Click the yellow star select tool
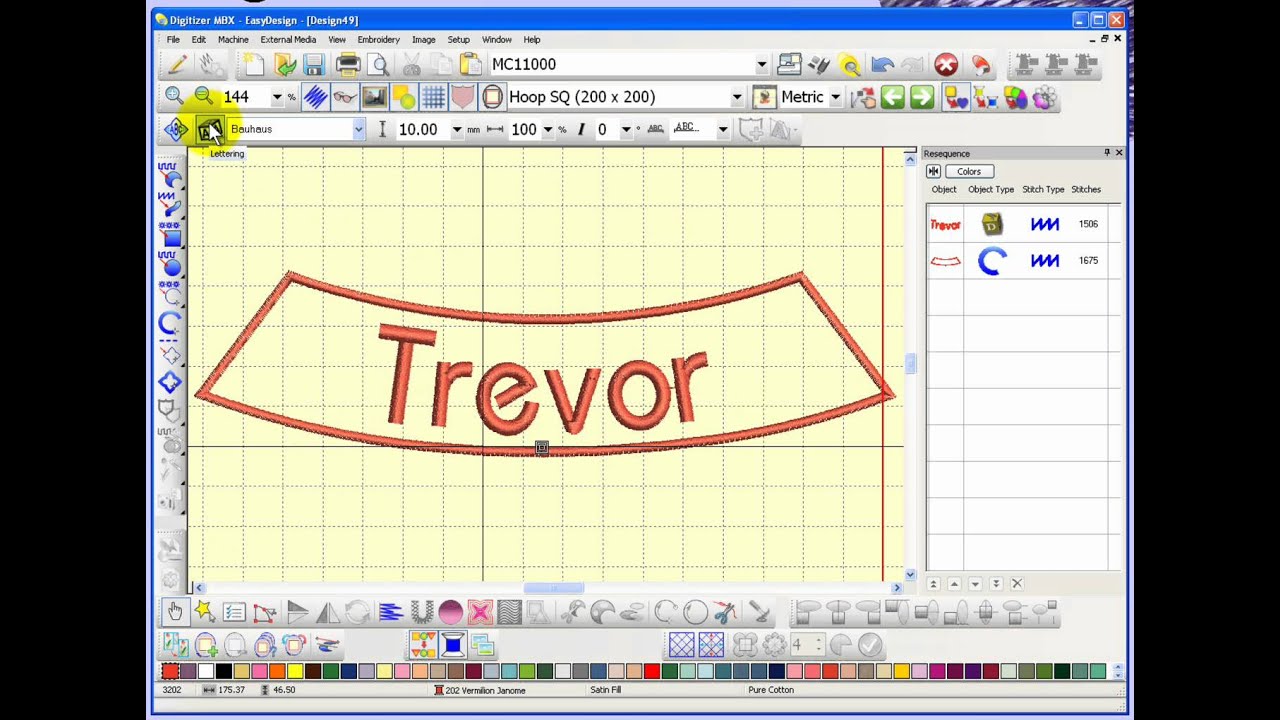The image size is (1280, 720). pos(204,612)
